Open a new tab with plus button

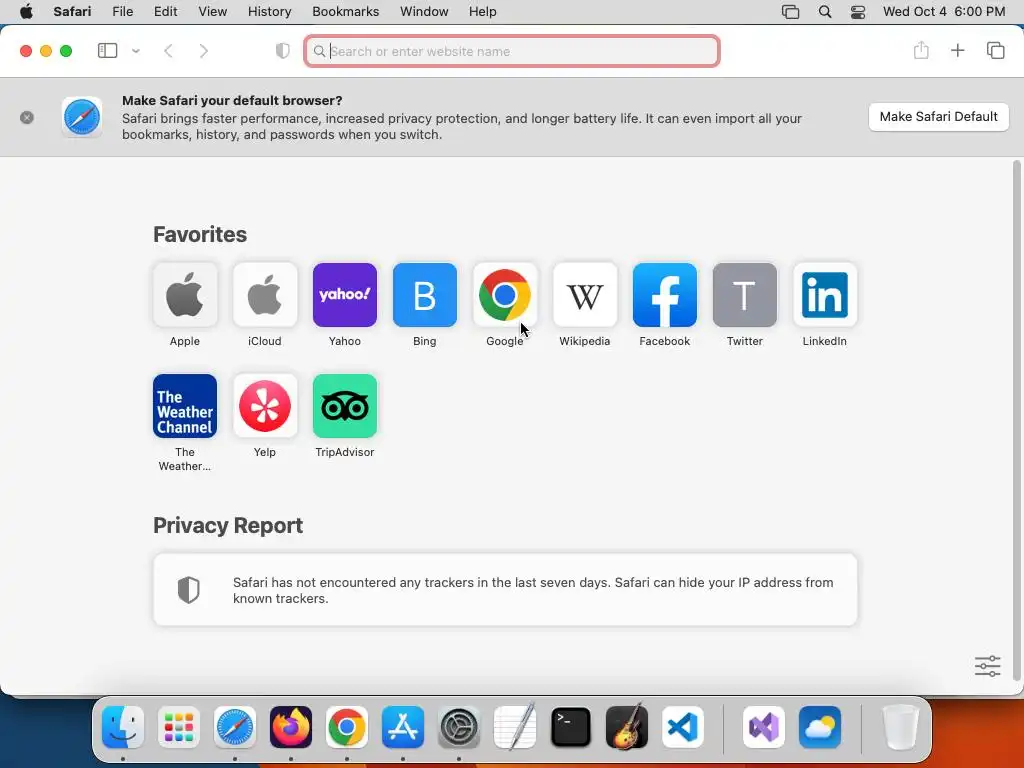(957, 50)
